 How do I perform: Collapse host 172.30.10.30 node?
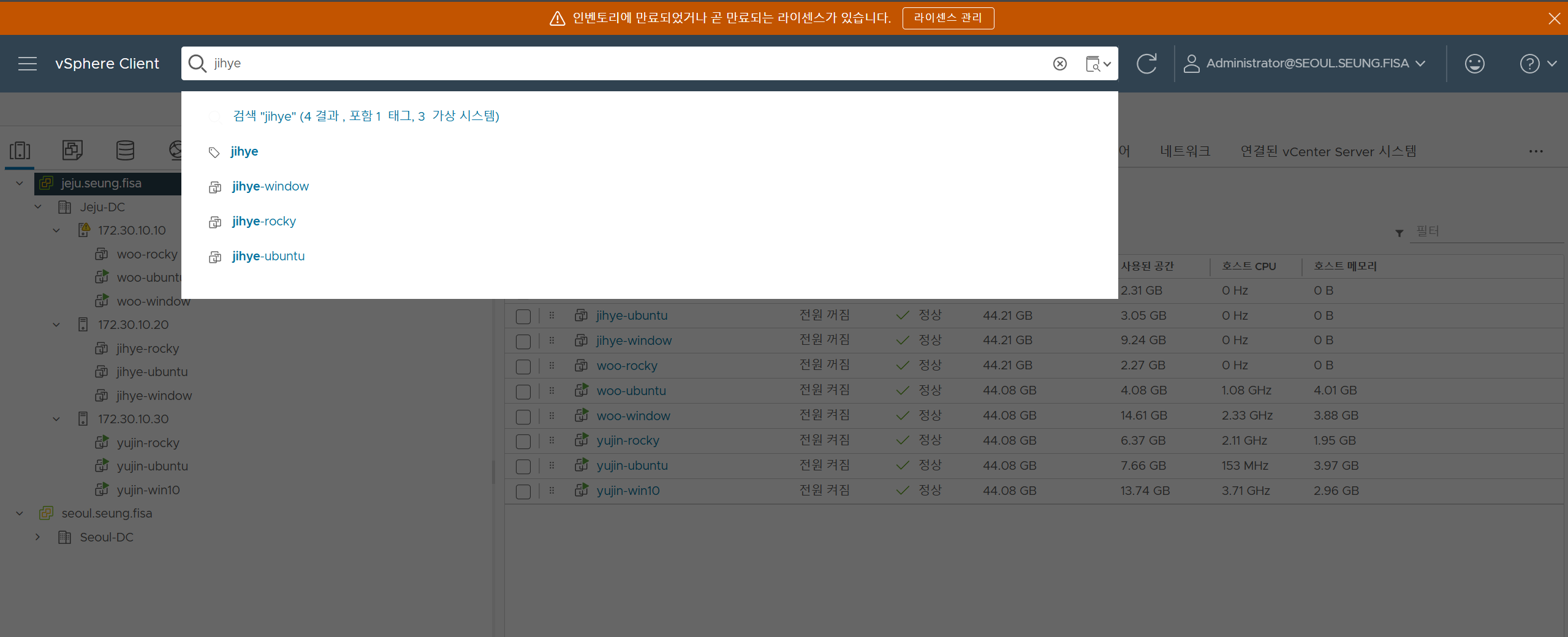click(56, 419)
